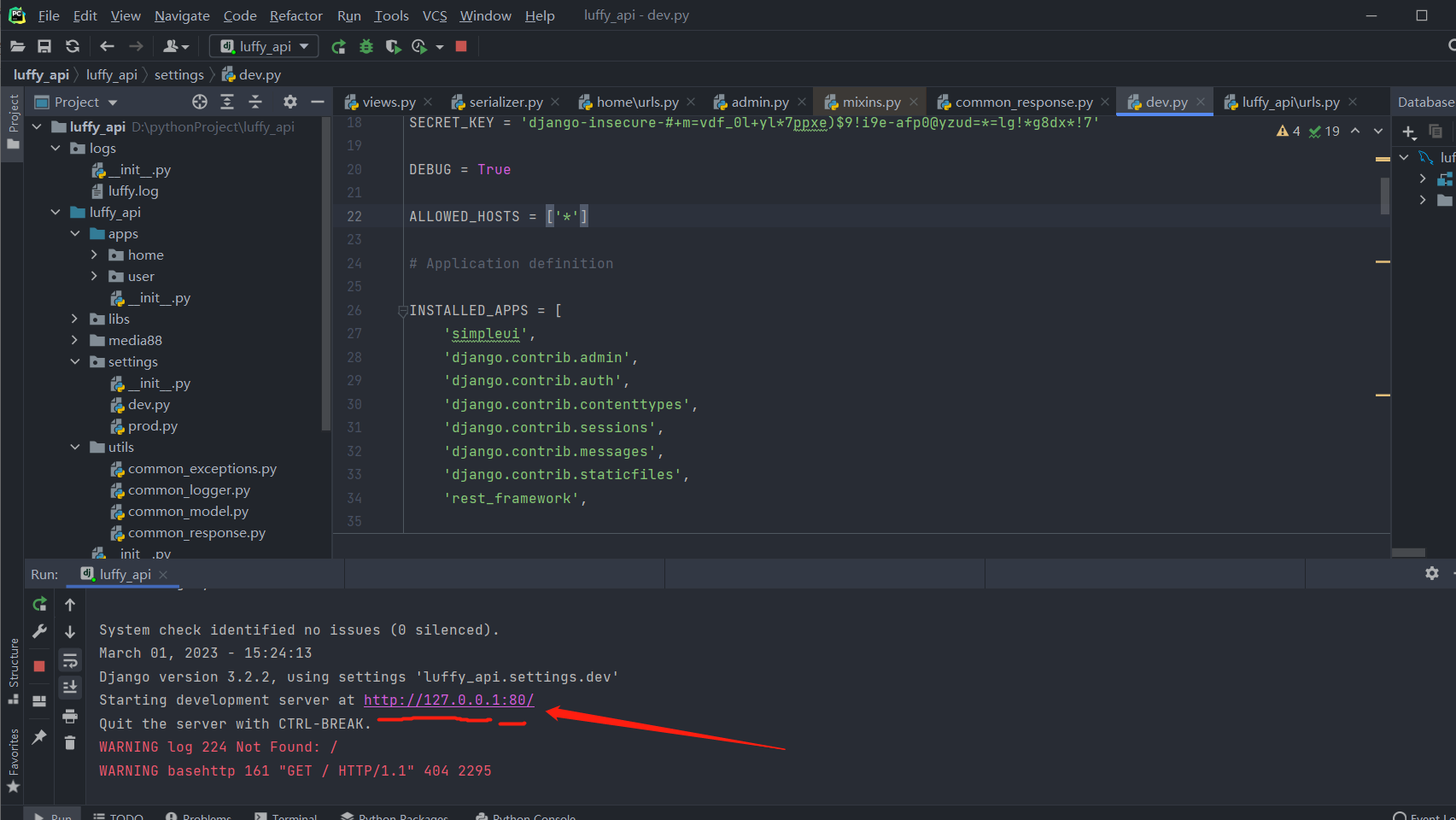The image size is (1456, 820).
Task: Close the admin.py tab
Action: point(802,102)
